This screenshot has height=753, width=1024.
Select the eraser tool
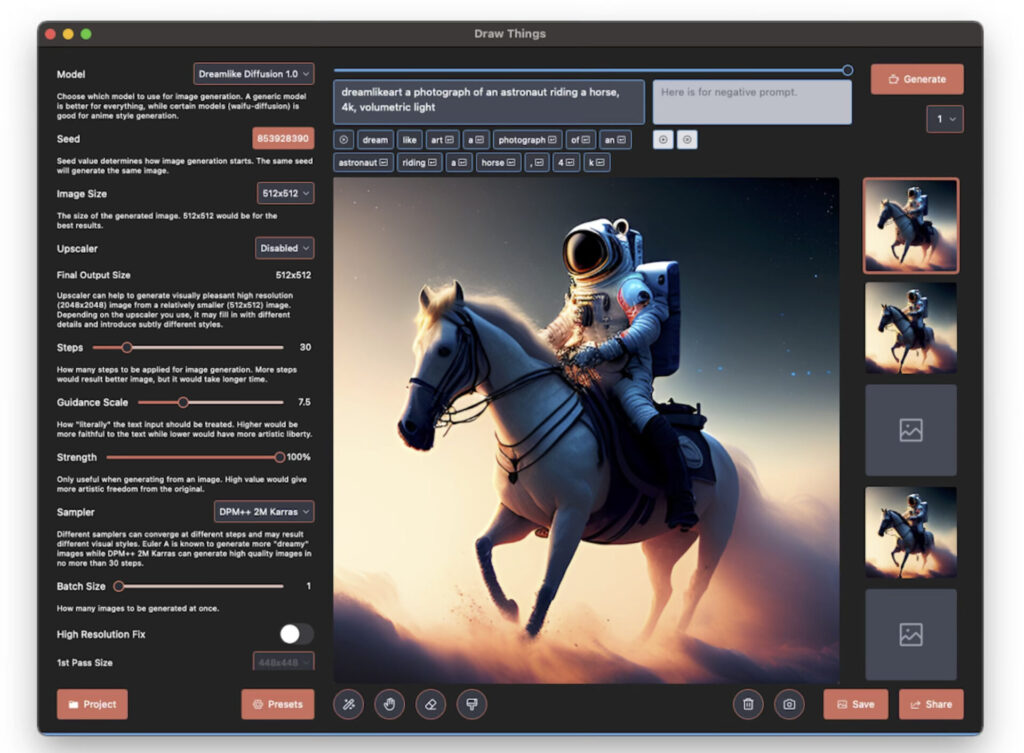(430, 704)
